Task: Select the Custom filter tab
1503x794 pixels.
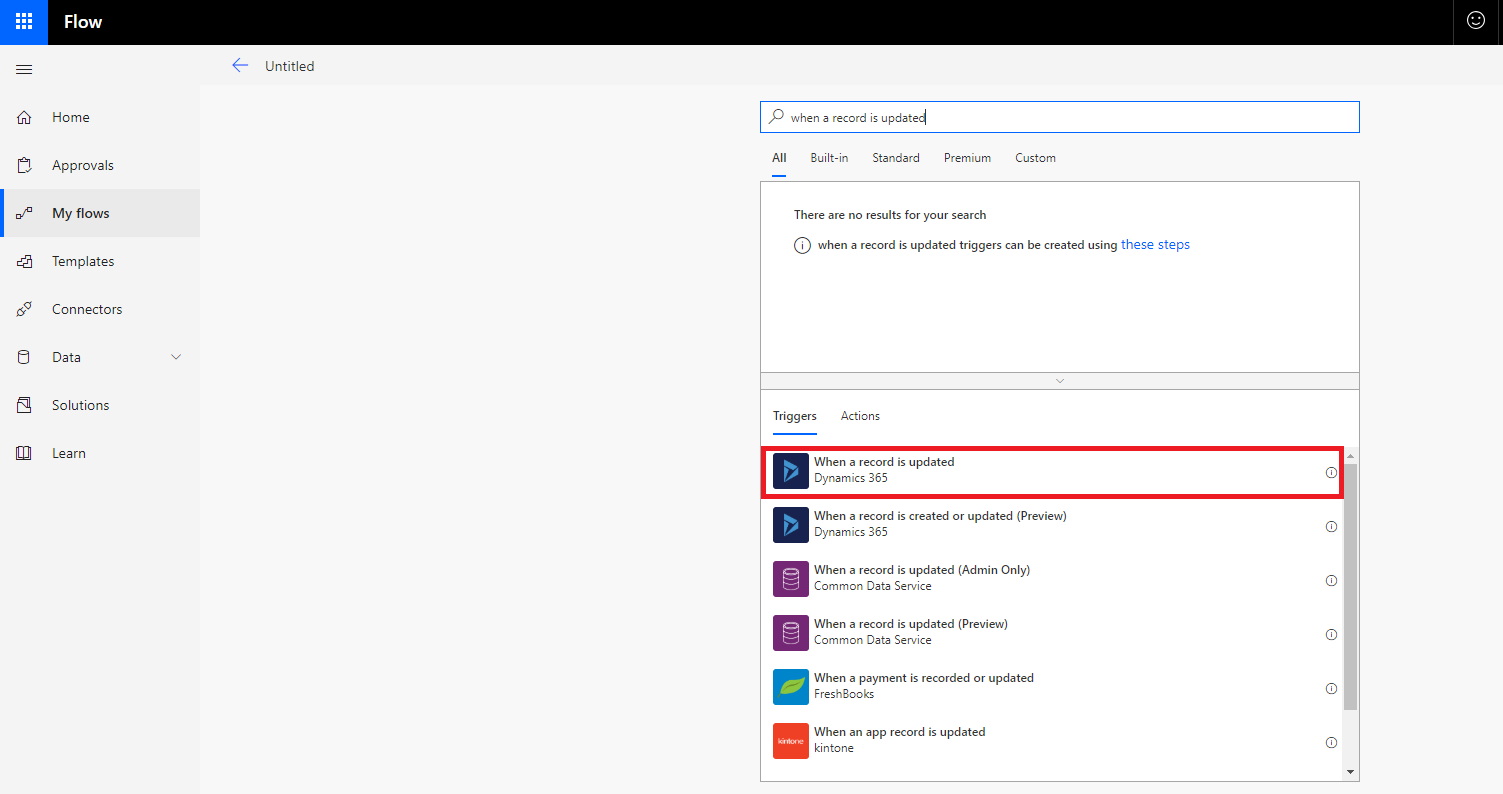Action: pos(1035,158)
